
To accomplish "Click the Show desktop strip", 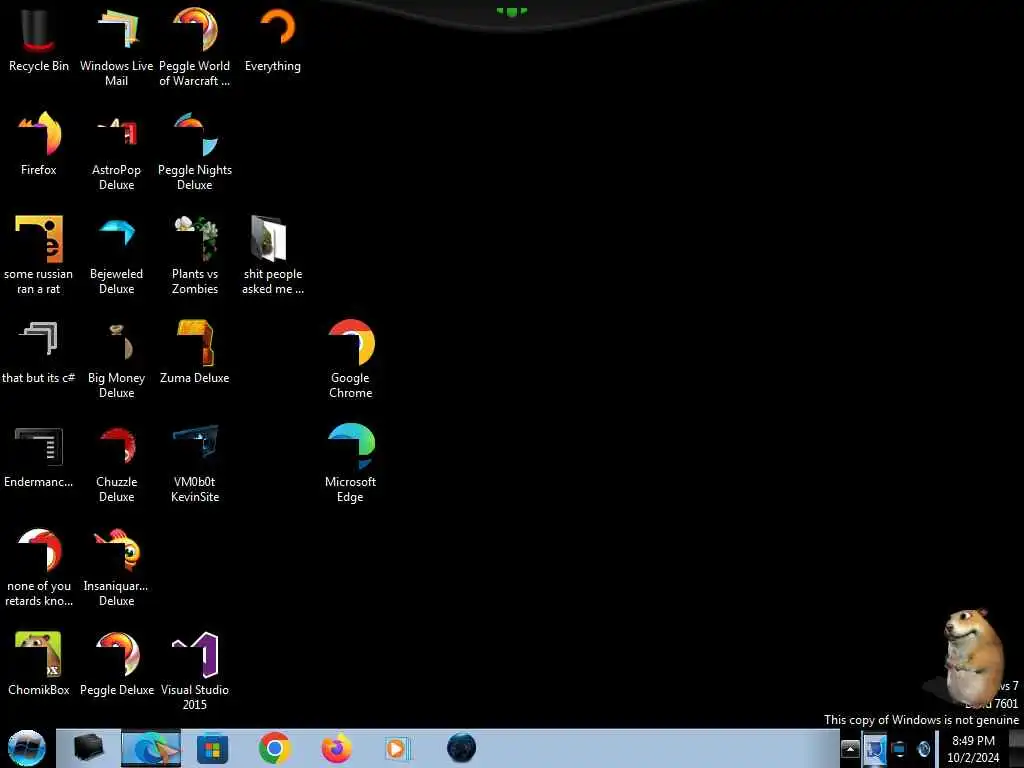I will 1017,748.
